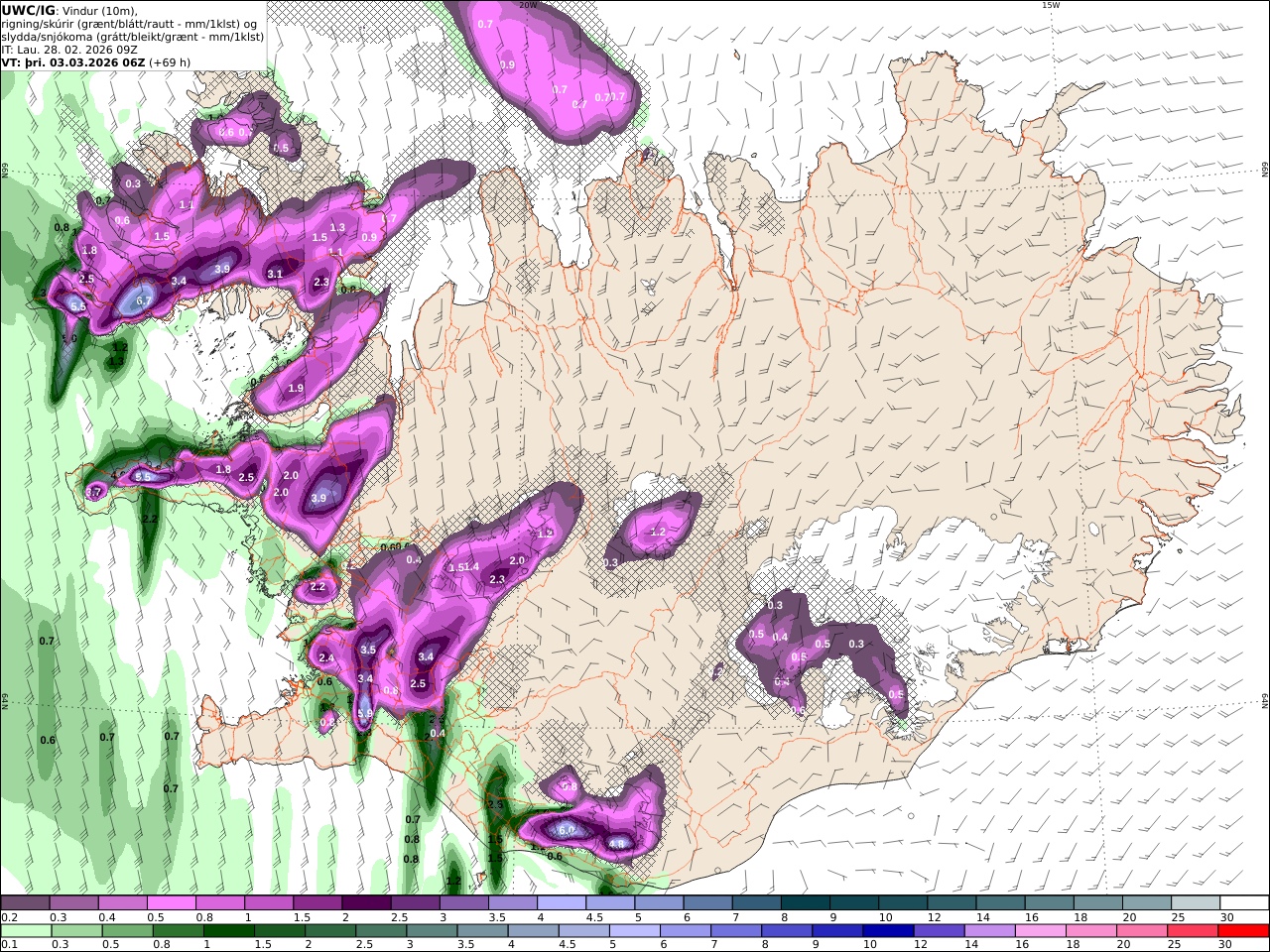Select the 10 deep blue swatch in rain scale

pyautogui.click(x=888, y=931)
